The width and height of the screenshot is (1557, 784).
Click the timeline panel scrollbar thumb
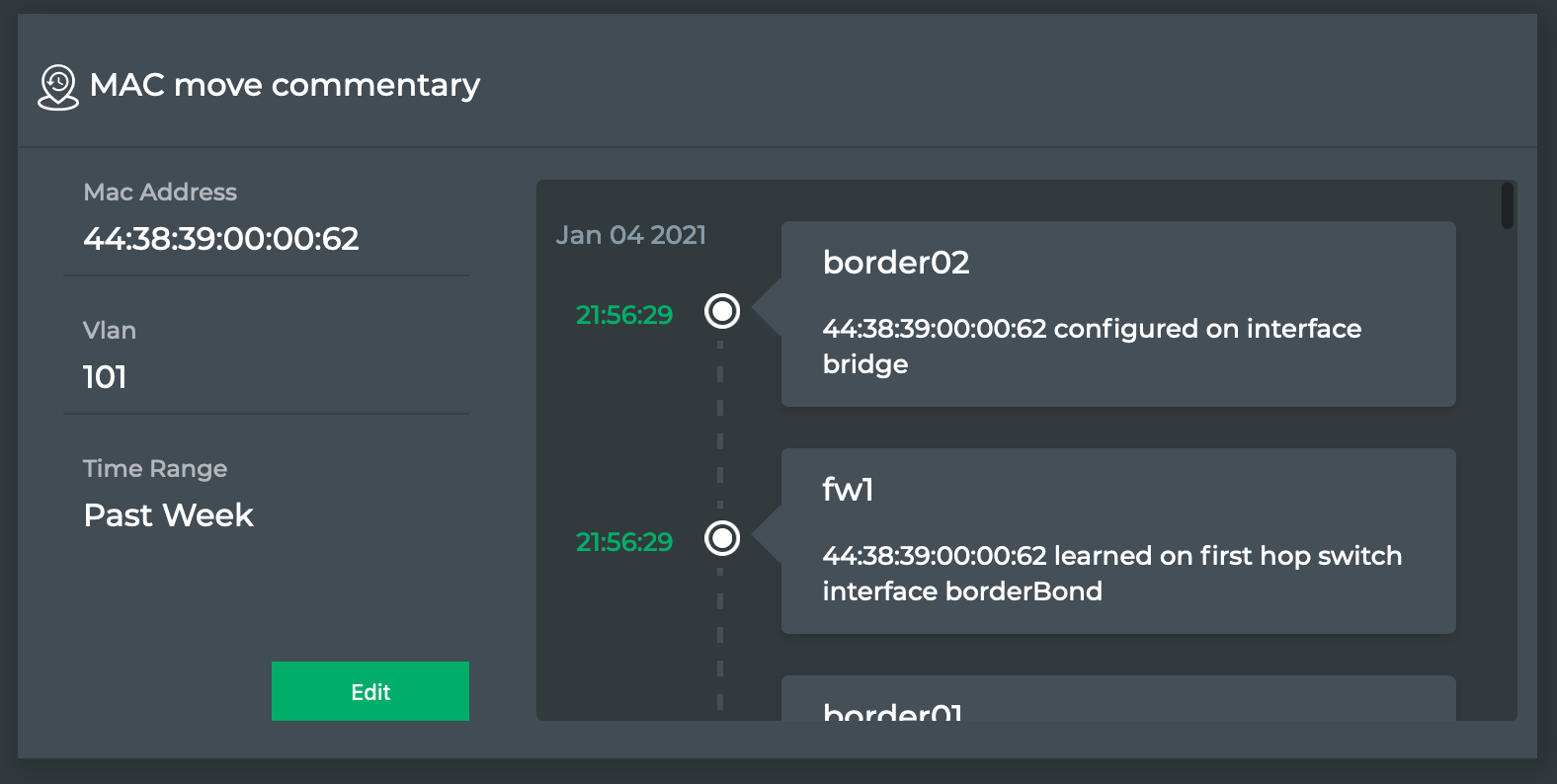tap(1507, 205)
